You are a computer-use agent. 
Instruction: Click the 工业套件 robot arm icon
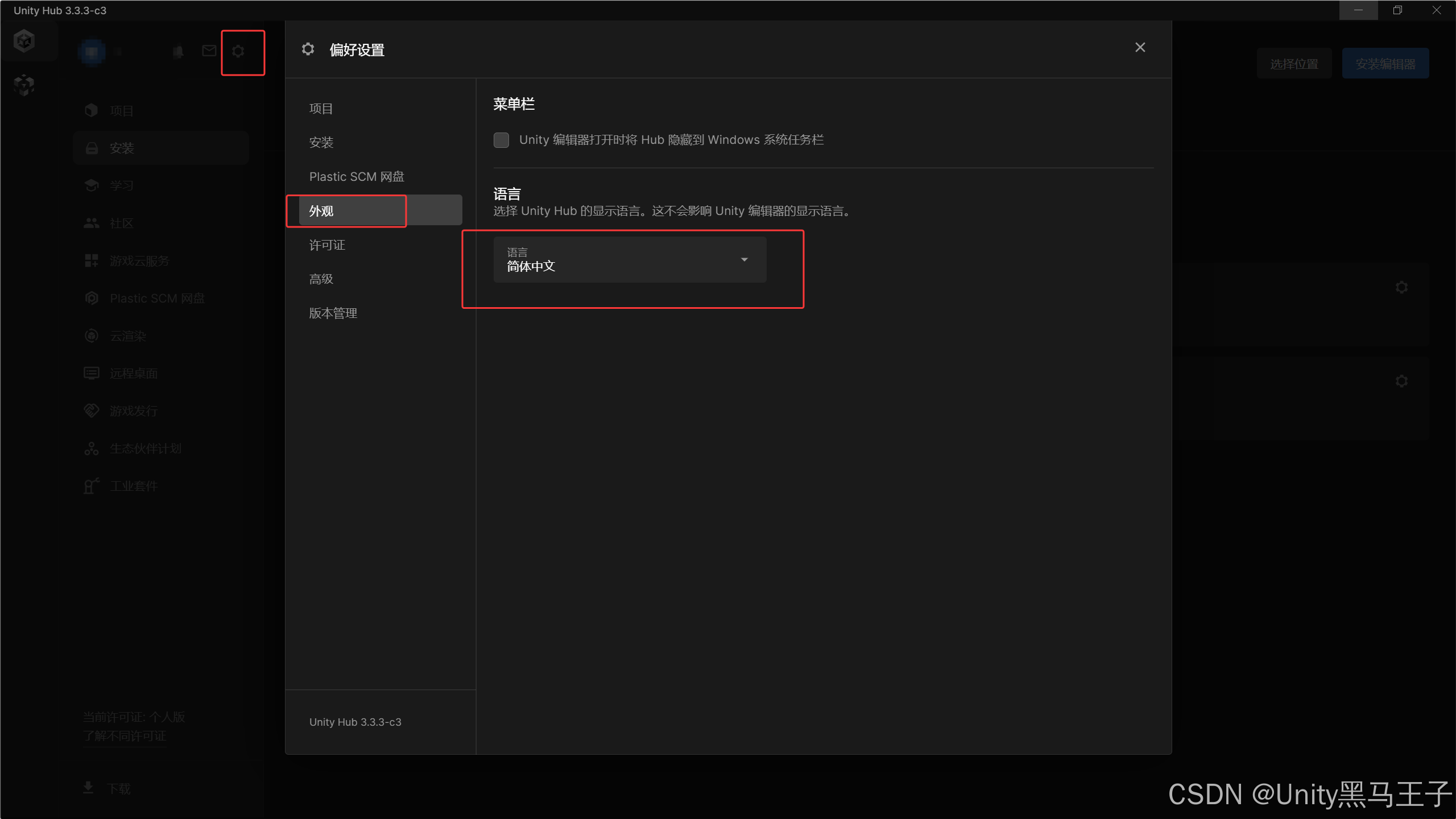[91, 485]
